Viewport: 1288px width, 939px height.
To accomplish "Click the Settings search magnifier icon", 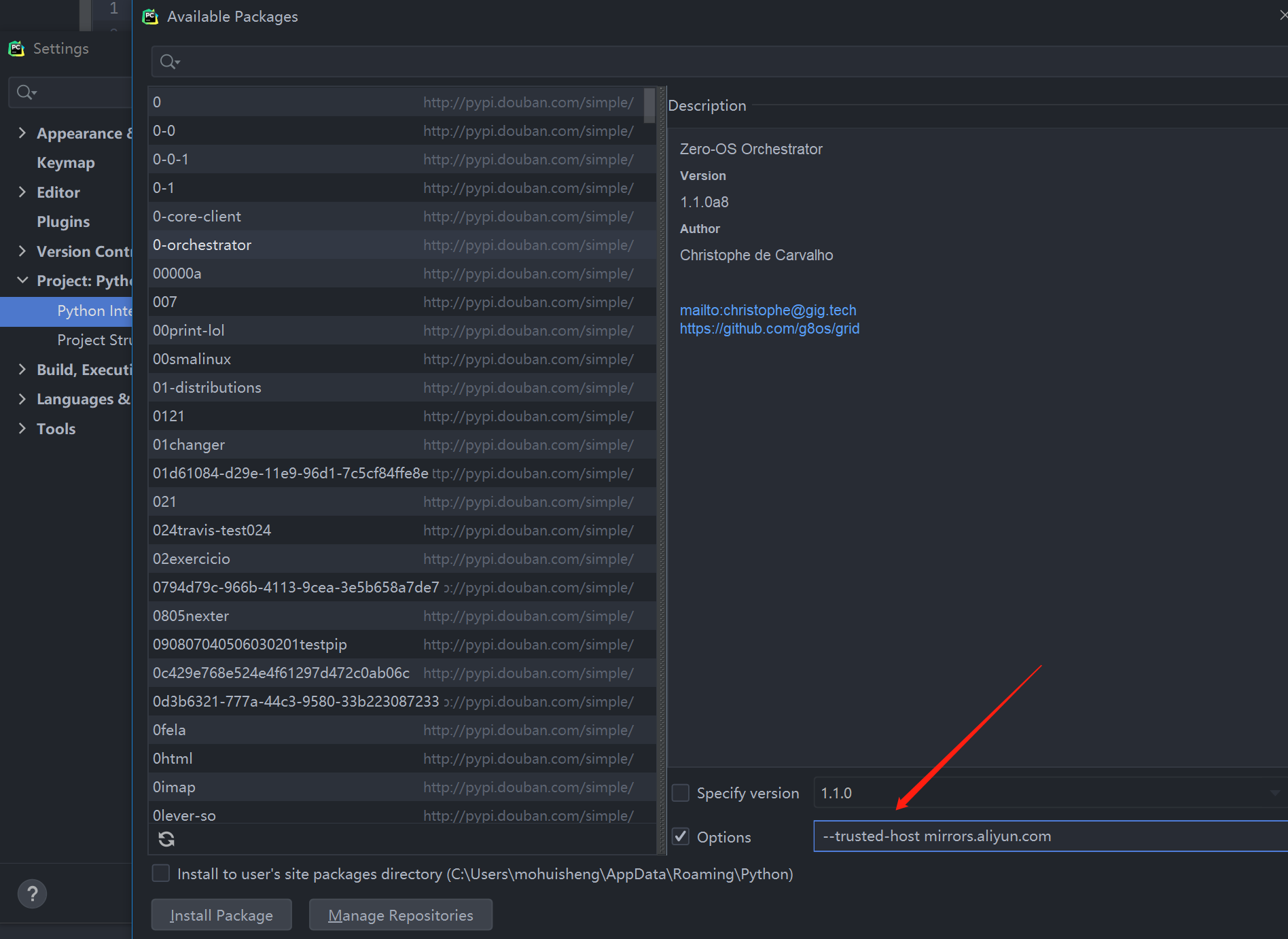I will click(26, 92).
